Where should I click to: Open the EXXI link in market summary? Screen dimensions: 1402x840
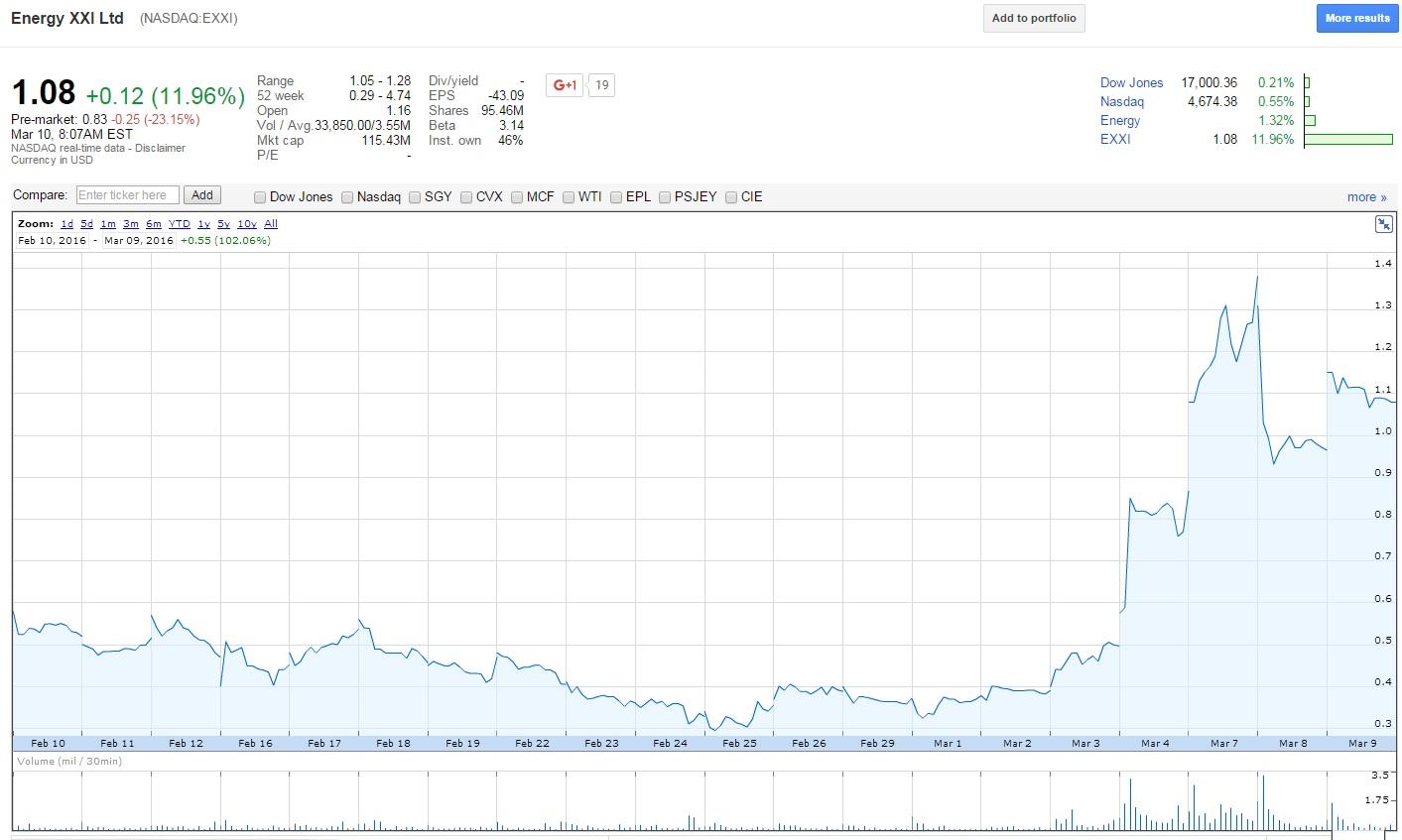click(x=1115, y=139)
